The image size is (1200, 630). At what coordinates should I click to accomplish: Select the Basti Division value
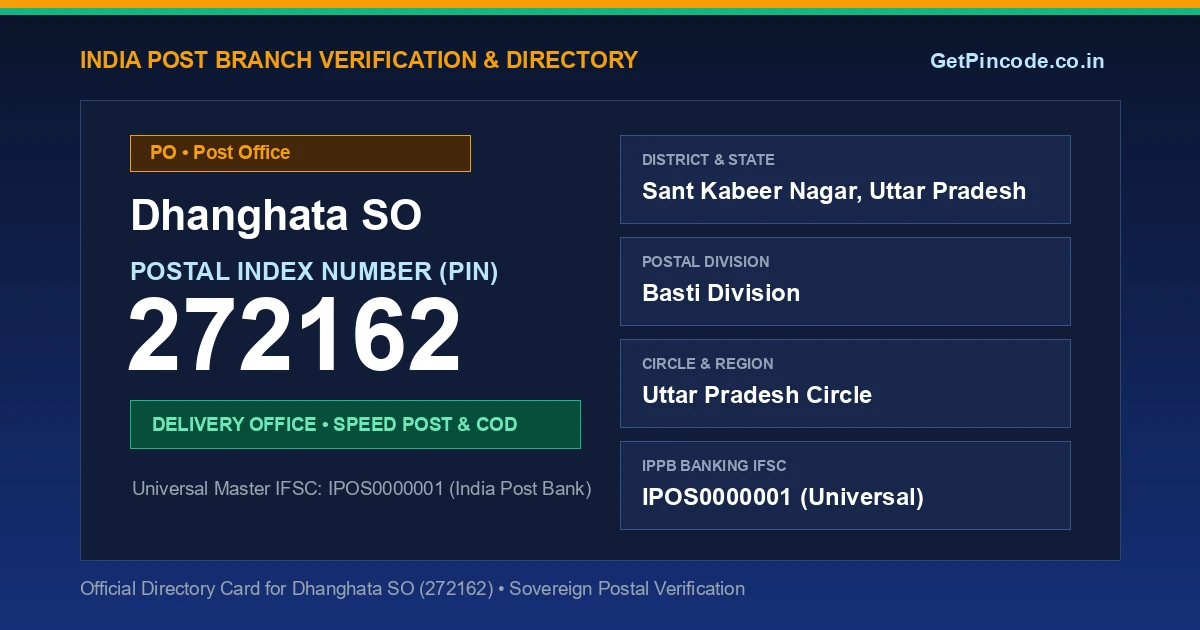(721, 293)
